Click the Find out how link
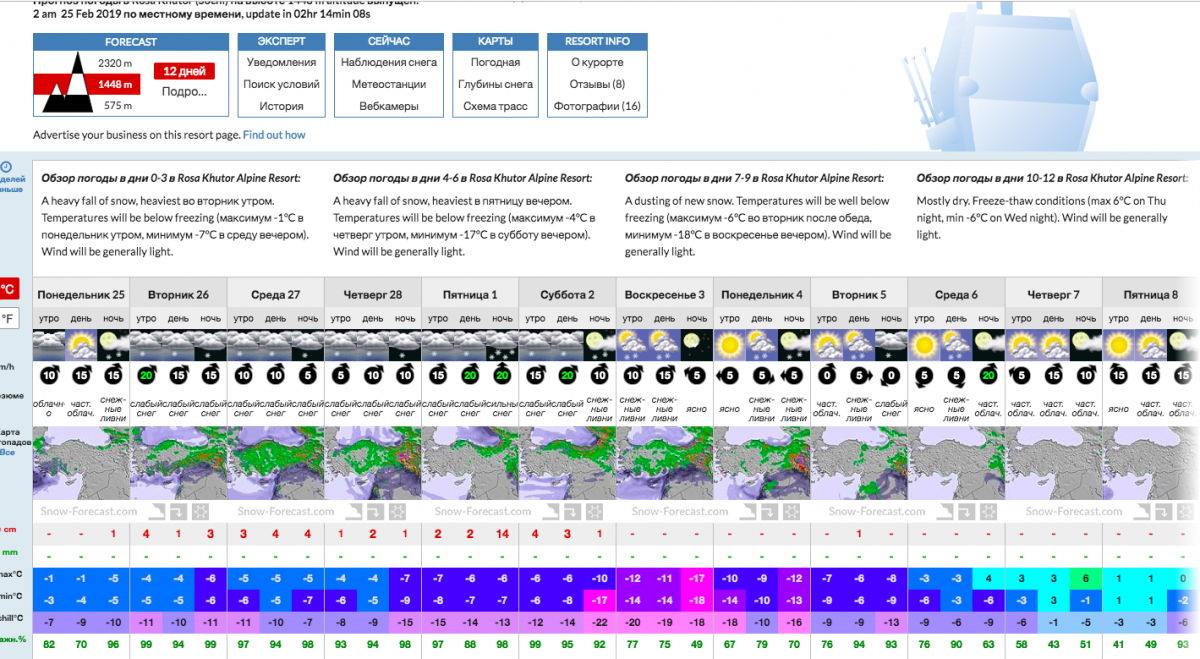The width and height of the screenshot is (1200, 659). point(274,135)
